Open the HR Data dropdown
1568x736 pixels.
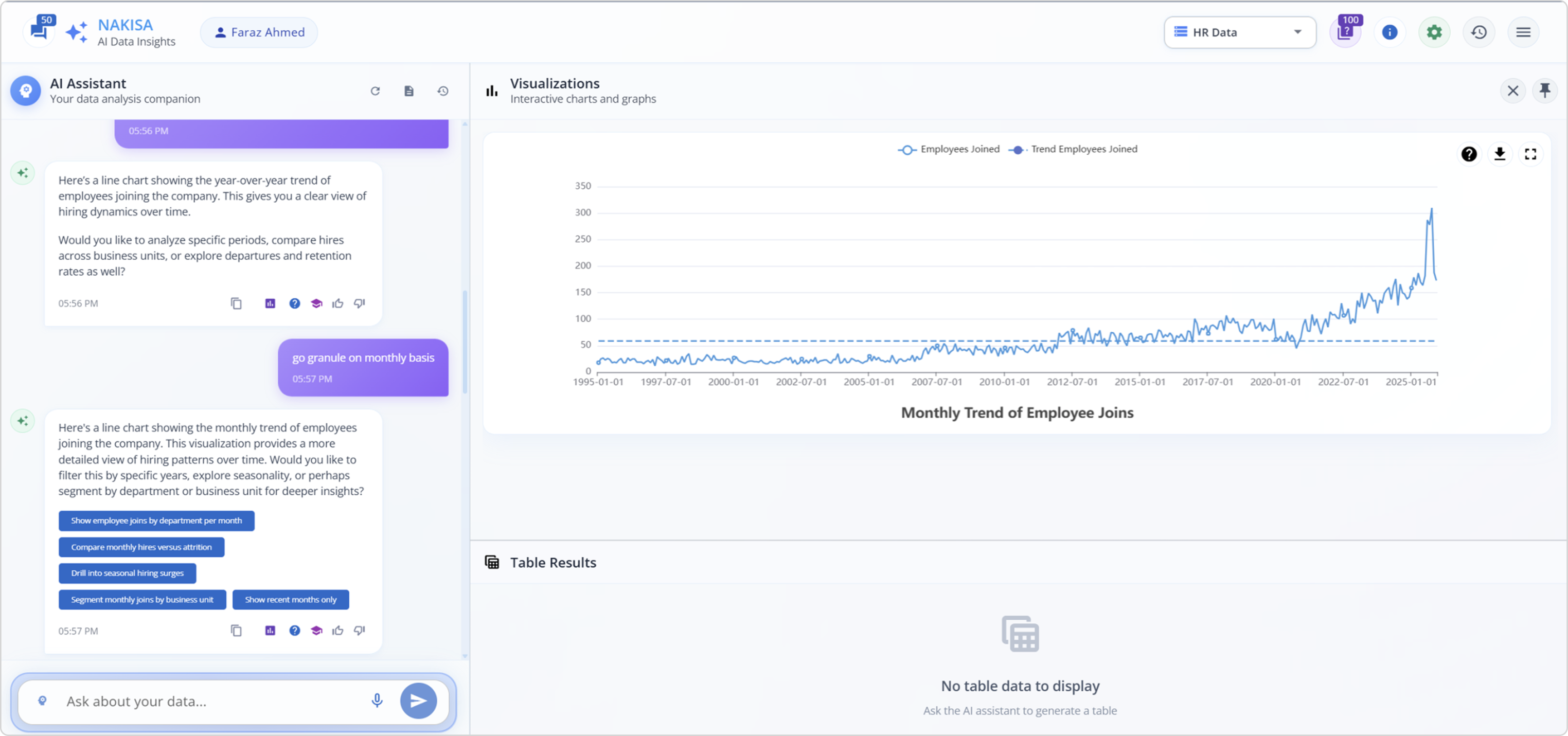1239,32
